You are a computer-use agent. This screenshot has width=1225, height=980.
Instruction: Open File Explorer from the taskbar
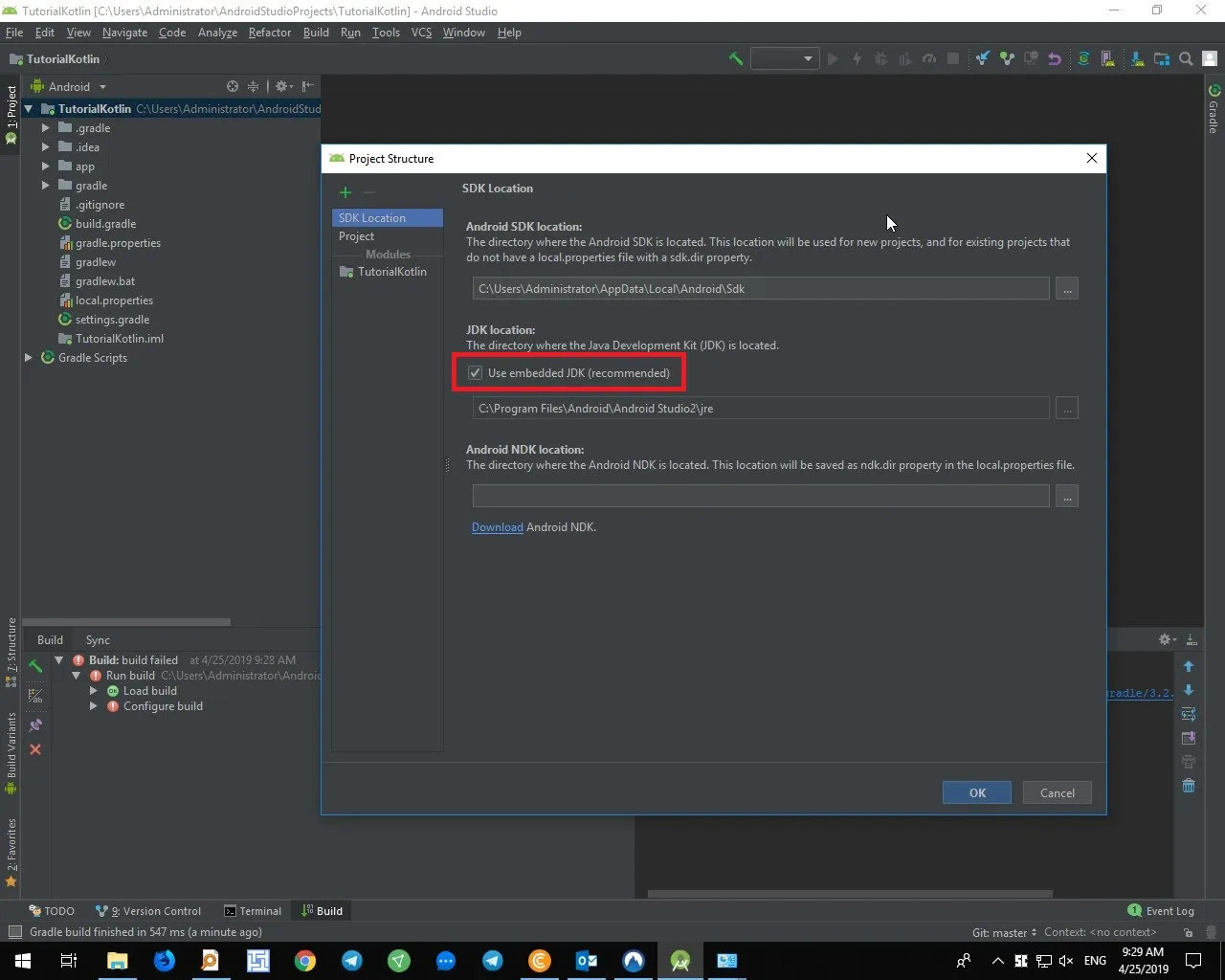[117, 961]
